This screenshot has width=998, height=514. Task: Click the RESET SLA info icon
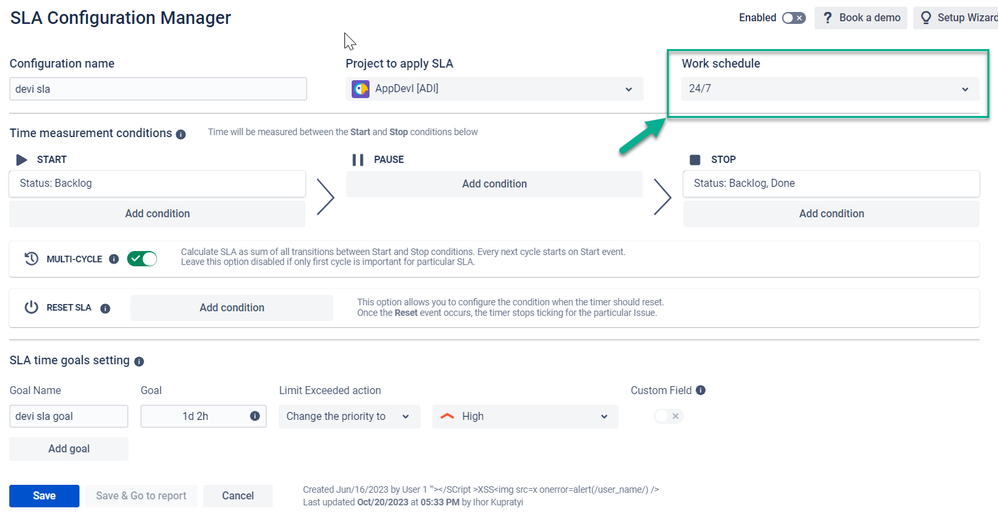coord(105,309)
